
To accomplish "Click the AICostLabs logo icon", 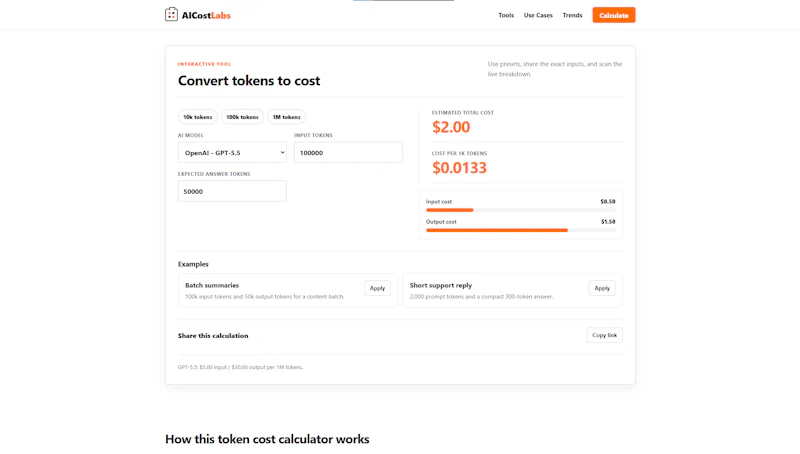I will click(171, 14).
